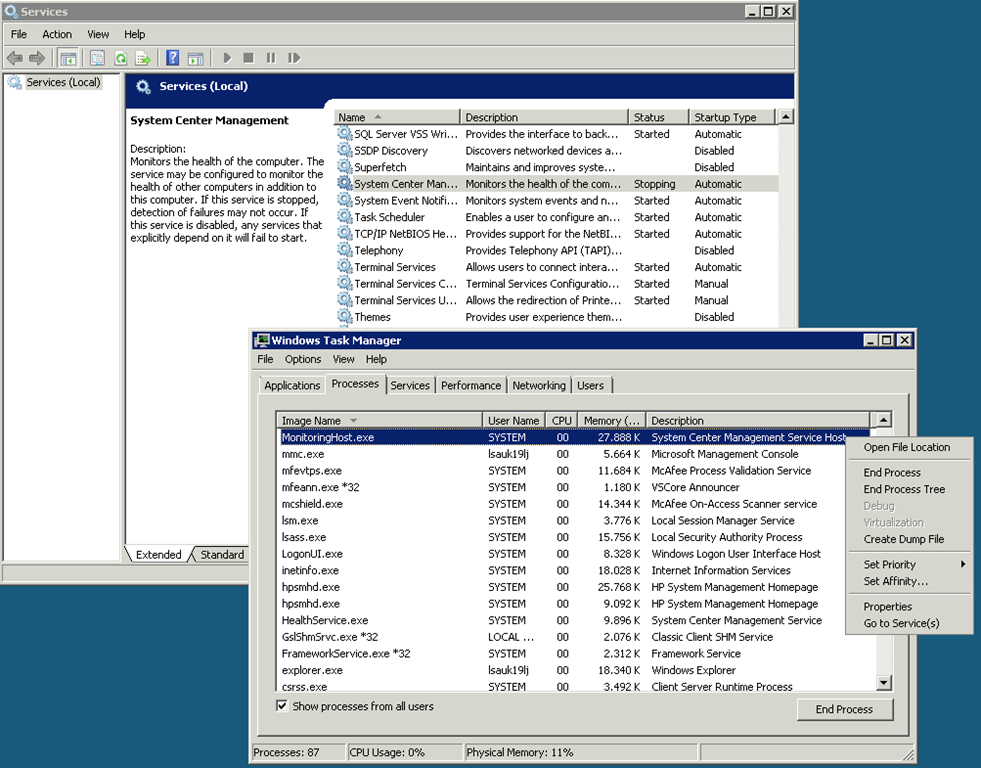
Task: Click the Show/Hide Action Pane toolbar icon
Action: (196, 58)
